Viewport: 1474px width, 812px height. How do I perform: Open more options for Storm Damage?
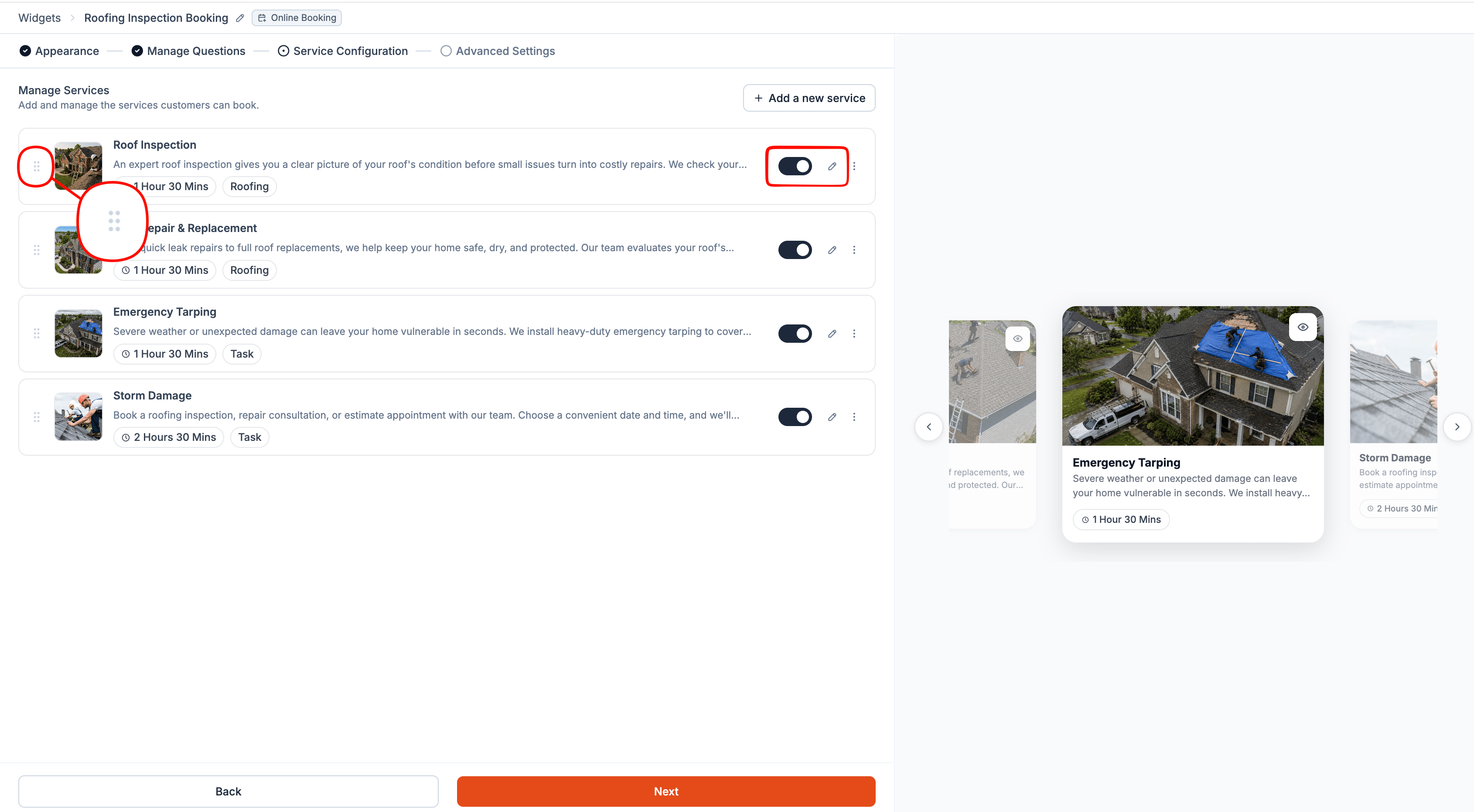coord(854,417)
